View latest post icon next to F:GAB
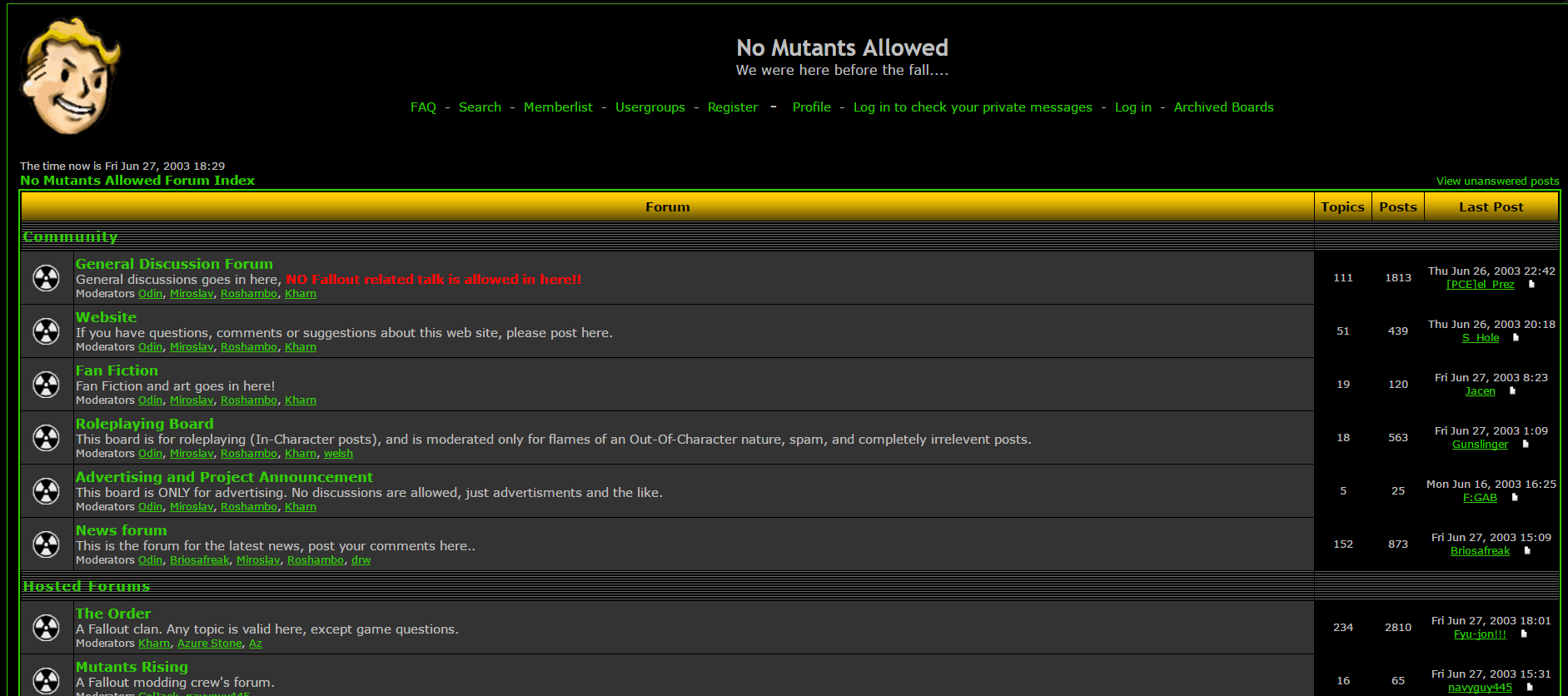Image resolution: width=1568 pixels, height=696 pixels. [x=1515, y=498]
